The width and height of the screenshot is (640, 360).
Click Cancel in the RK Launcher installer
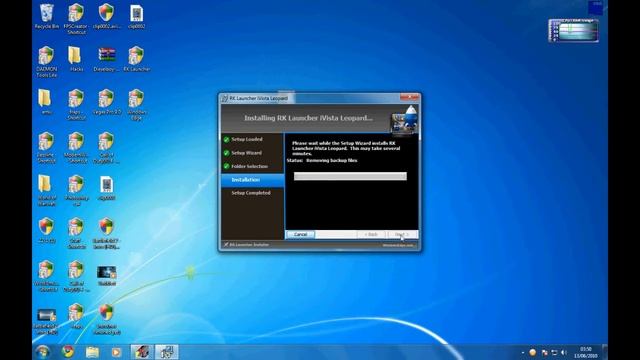pos(300,234)
